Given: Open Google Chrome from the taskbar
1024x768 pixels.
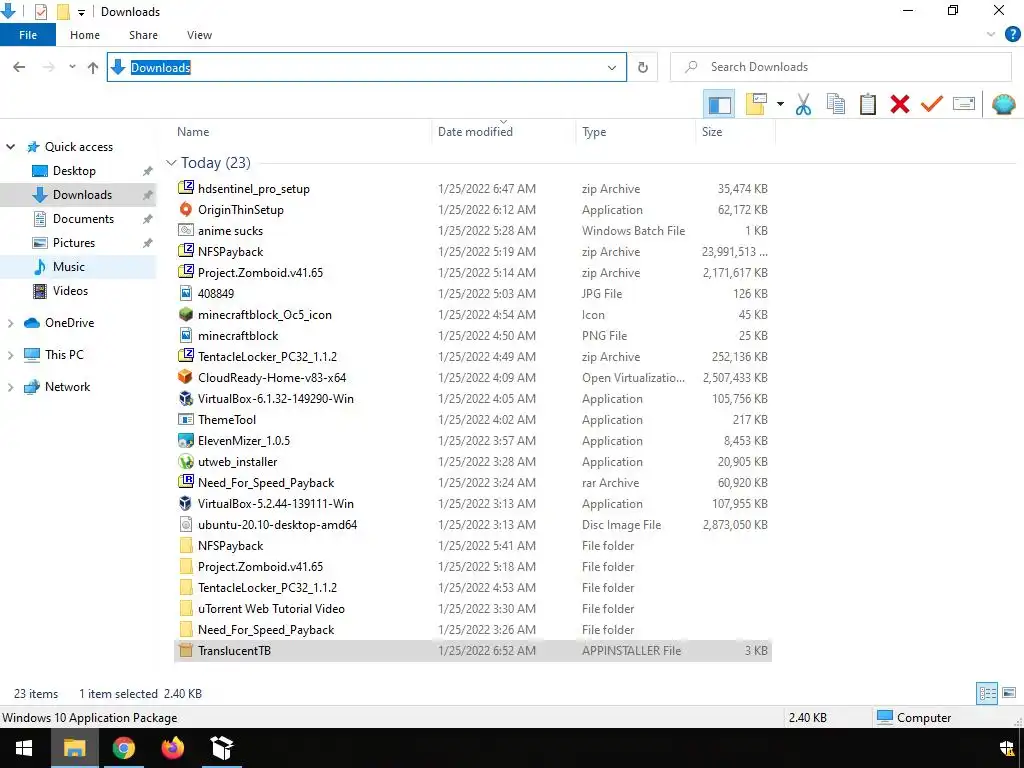Looking at the screenshot, I should (123, 748).
